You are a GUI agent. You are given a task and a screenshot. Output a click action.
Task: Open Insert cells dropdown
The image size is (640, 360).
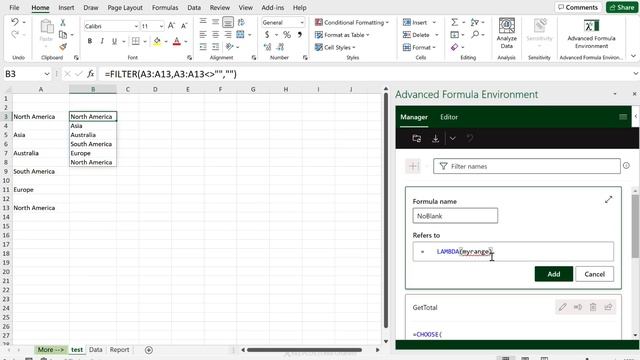point(434,22)
